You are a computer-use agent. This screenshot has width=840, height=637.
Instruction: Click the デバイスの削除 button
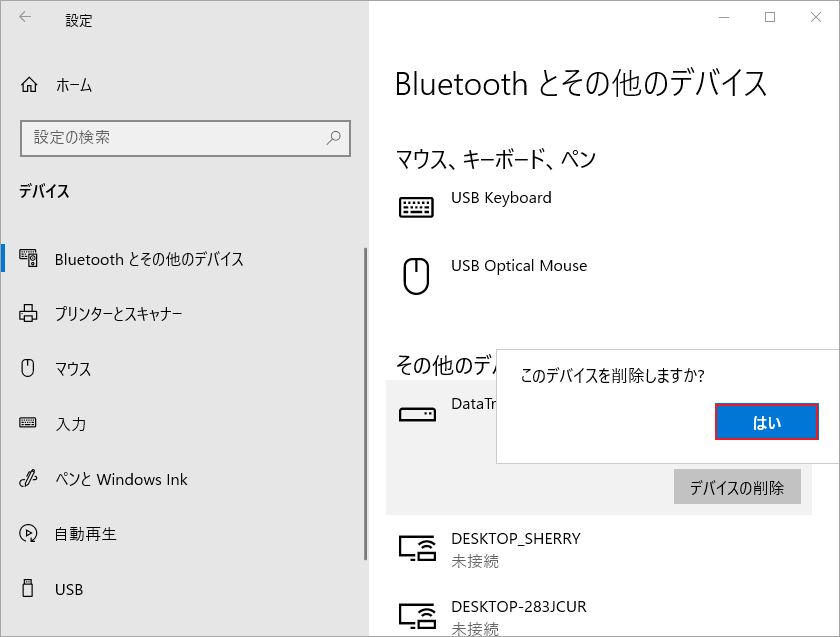coord(738,487)
